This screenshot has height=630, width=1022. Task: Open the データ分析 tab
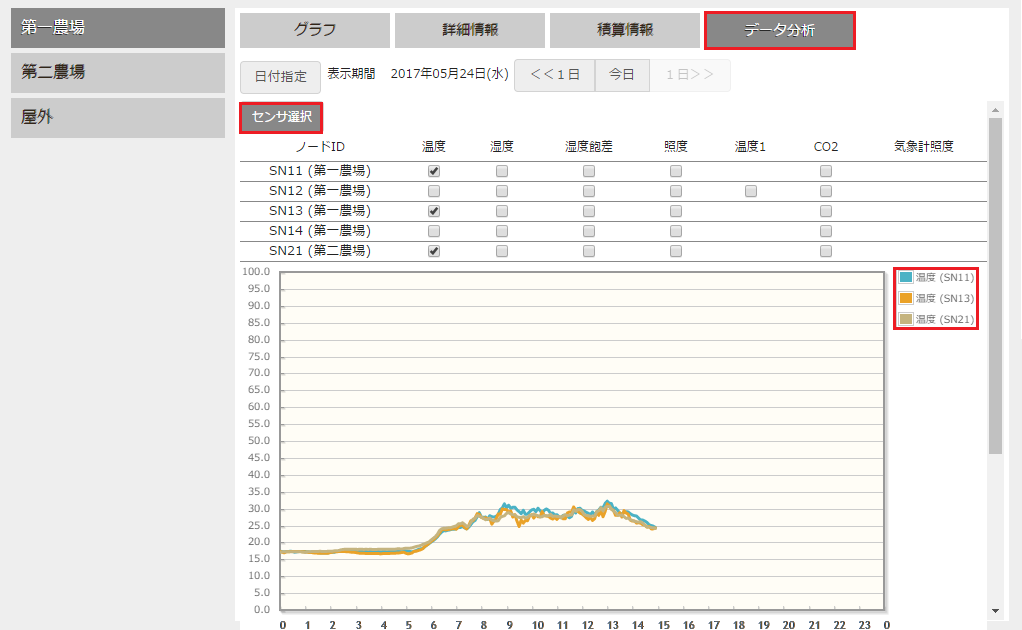tap(779, 30)
